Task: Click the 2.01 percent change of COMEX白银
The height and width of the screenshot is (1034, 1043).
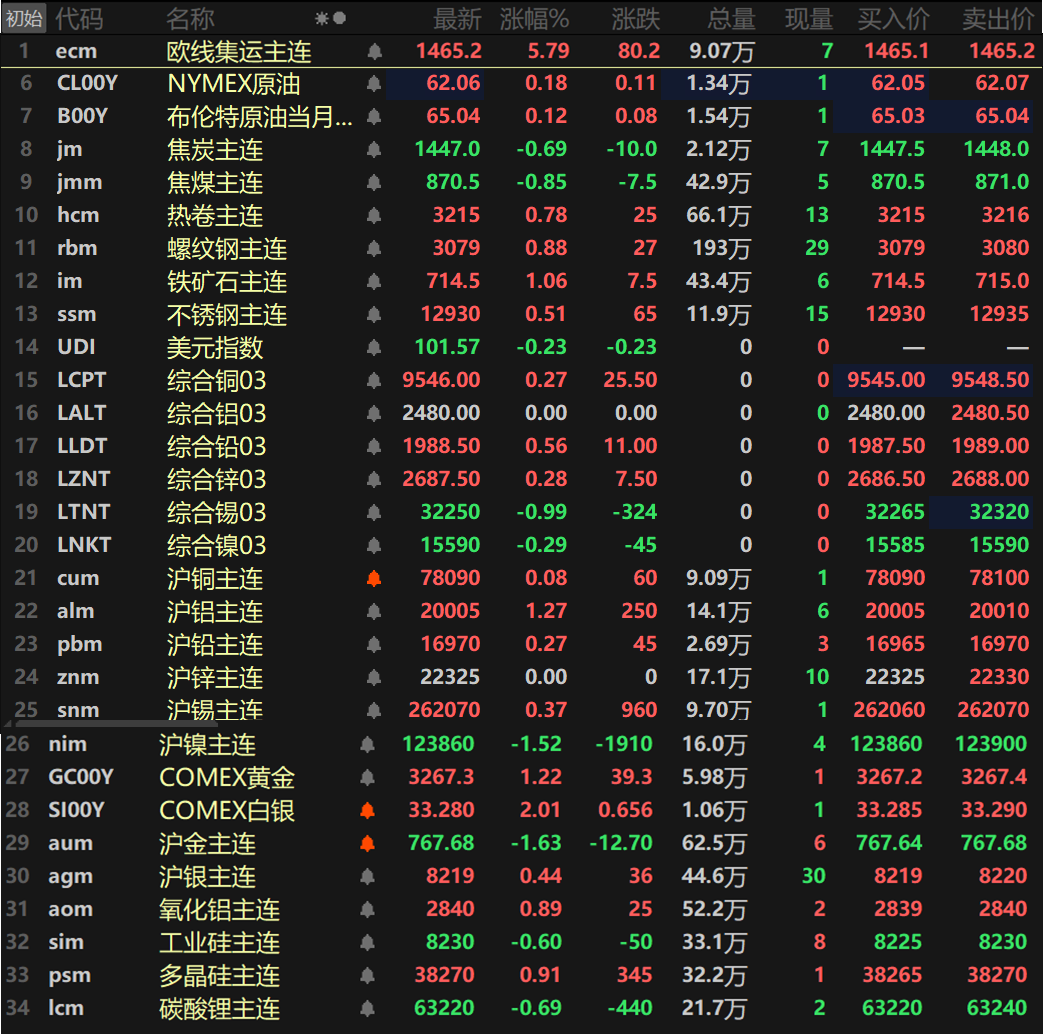Action: 541,810
